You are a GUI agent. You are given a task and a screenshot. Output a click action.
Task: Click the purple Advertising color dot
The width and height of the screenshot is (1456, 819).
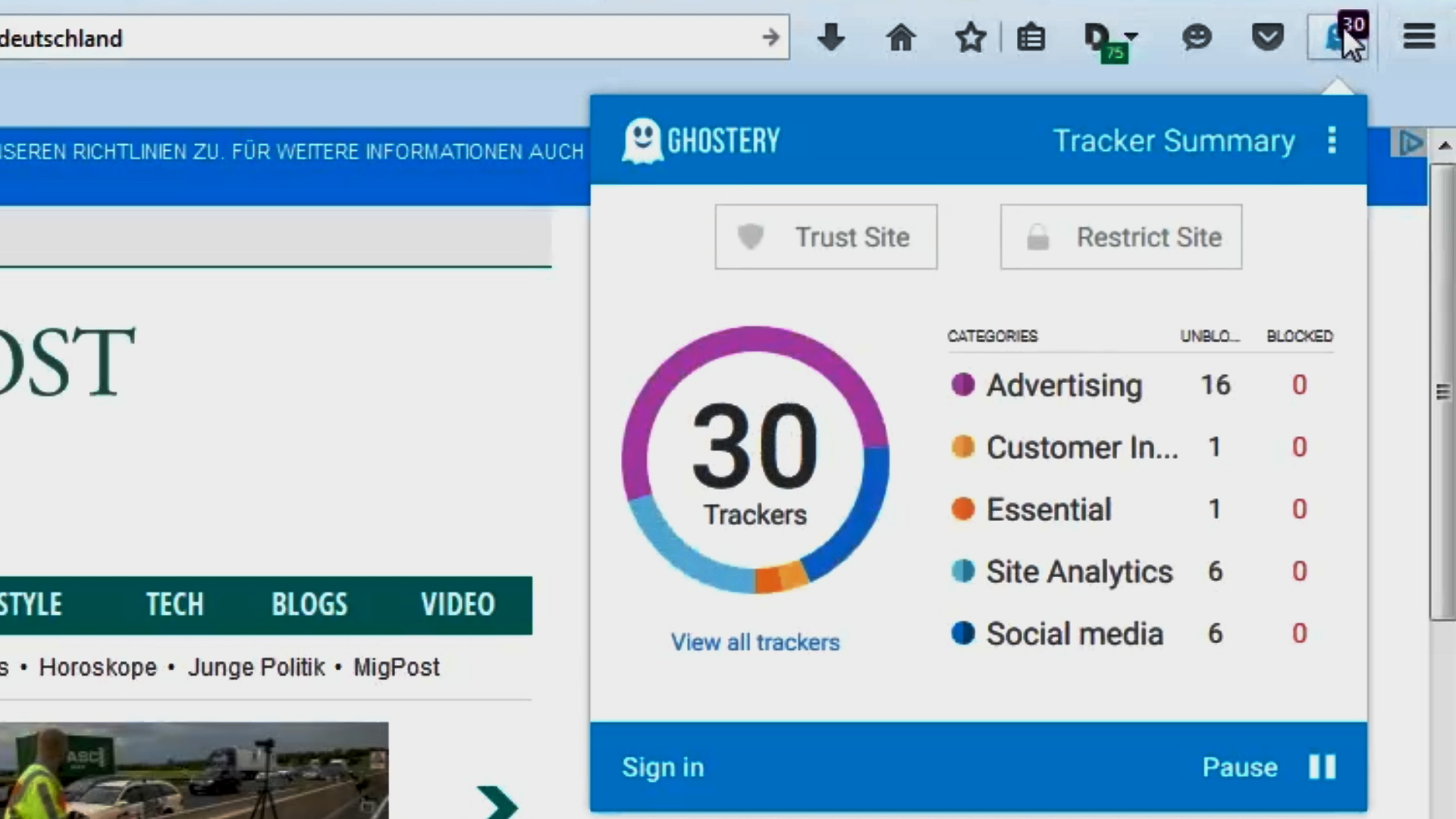pos(963,384)
